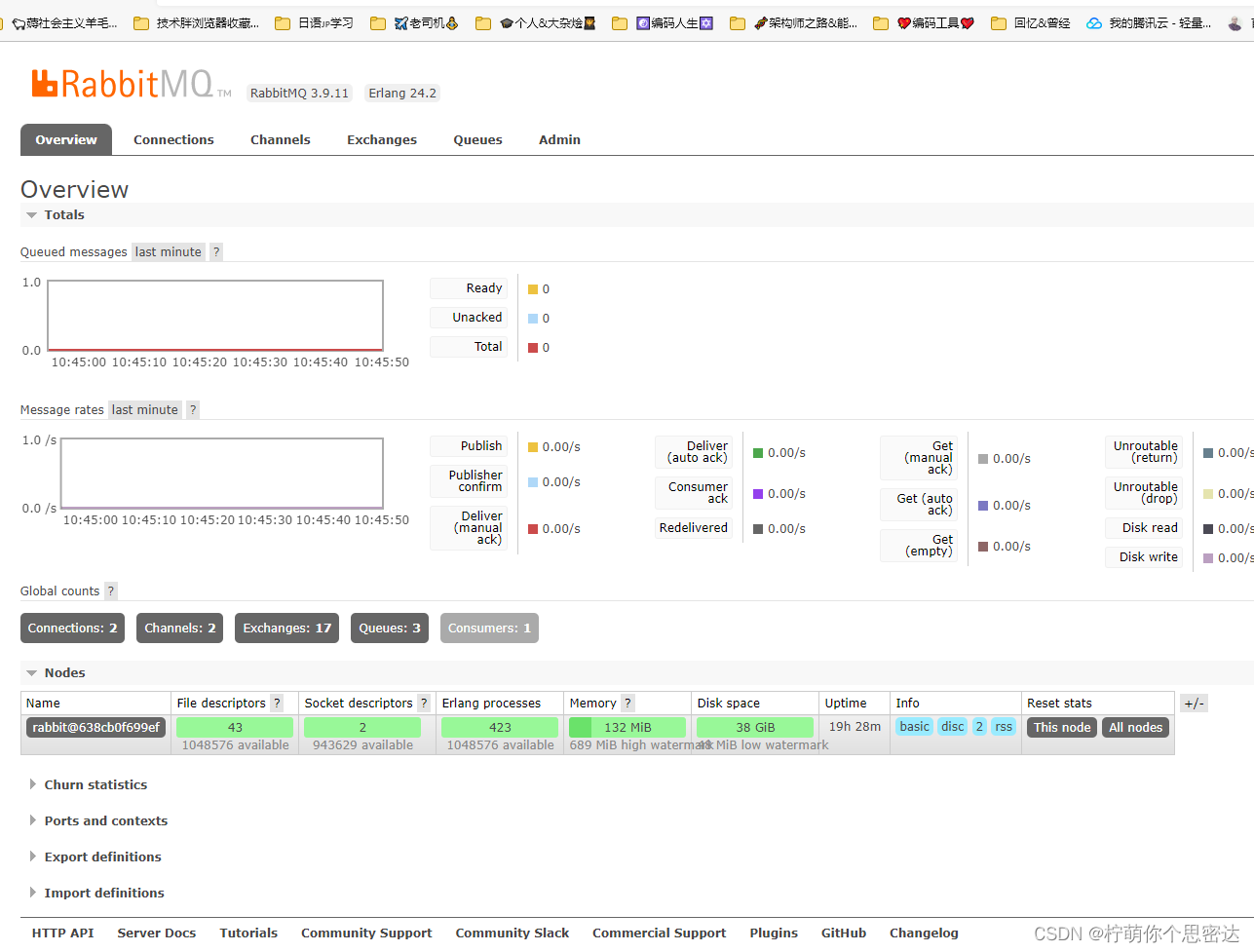This screenshot has width=1254, height=952.
Task: Switch to the Admin tab
Action: [x=559, y=139]
